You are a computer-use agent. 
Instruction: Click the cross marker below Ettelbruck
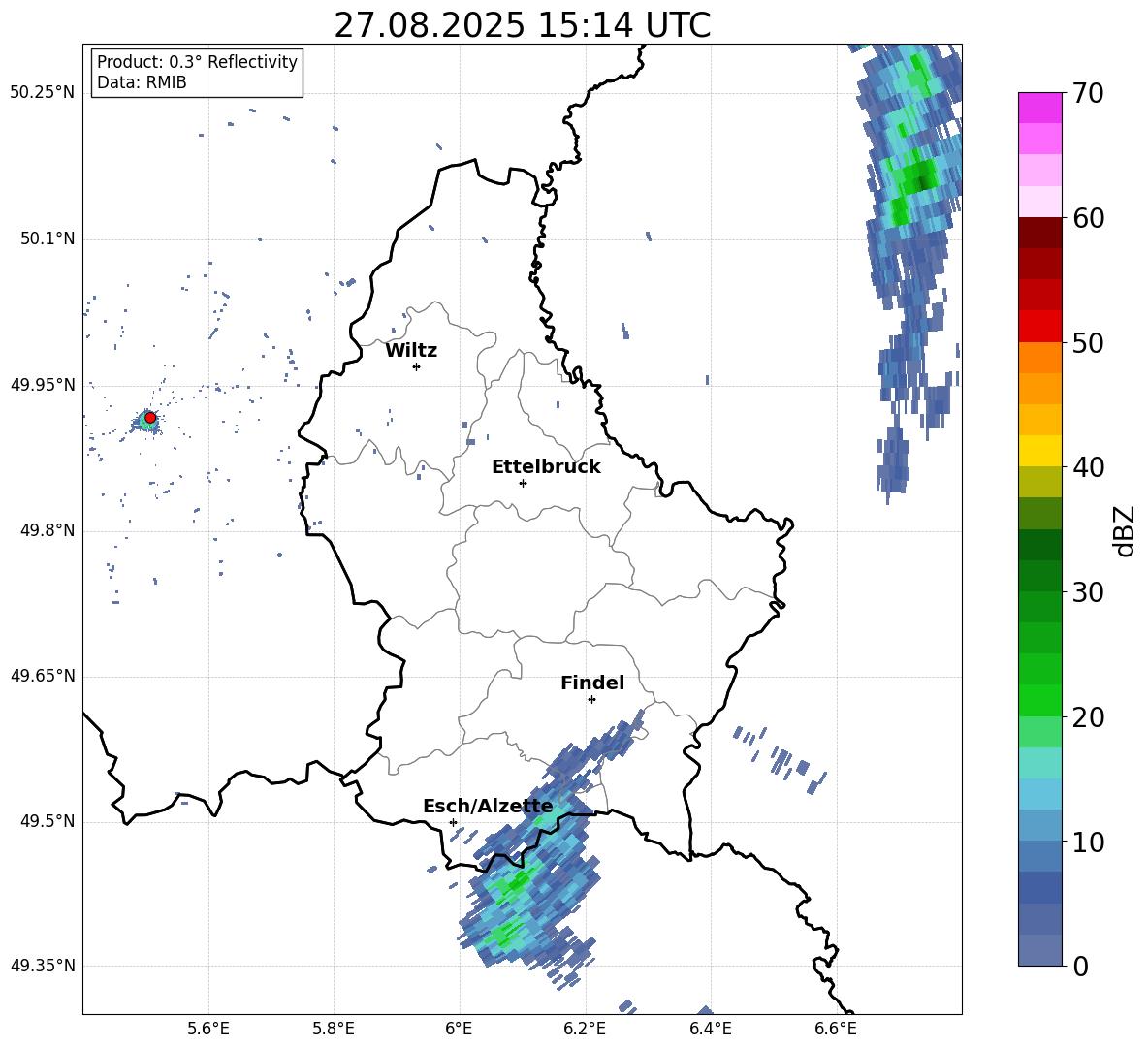coord(523,483)
